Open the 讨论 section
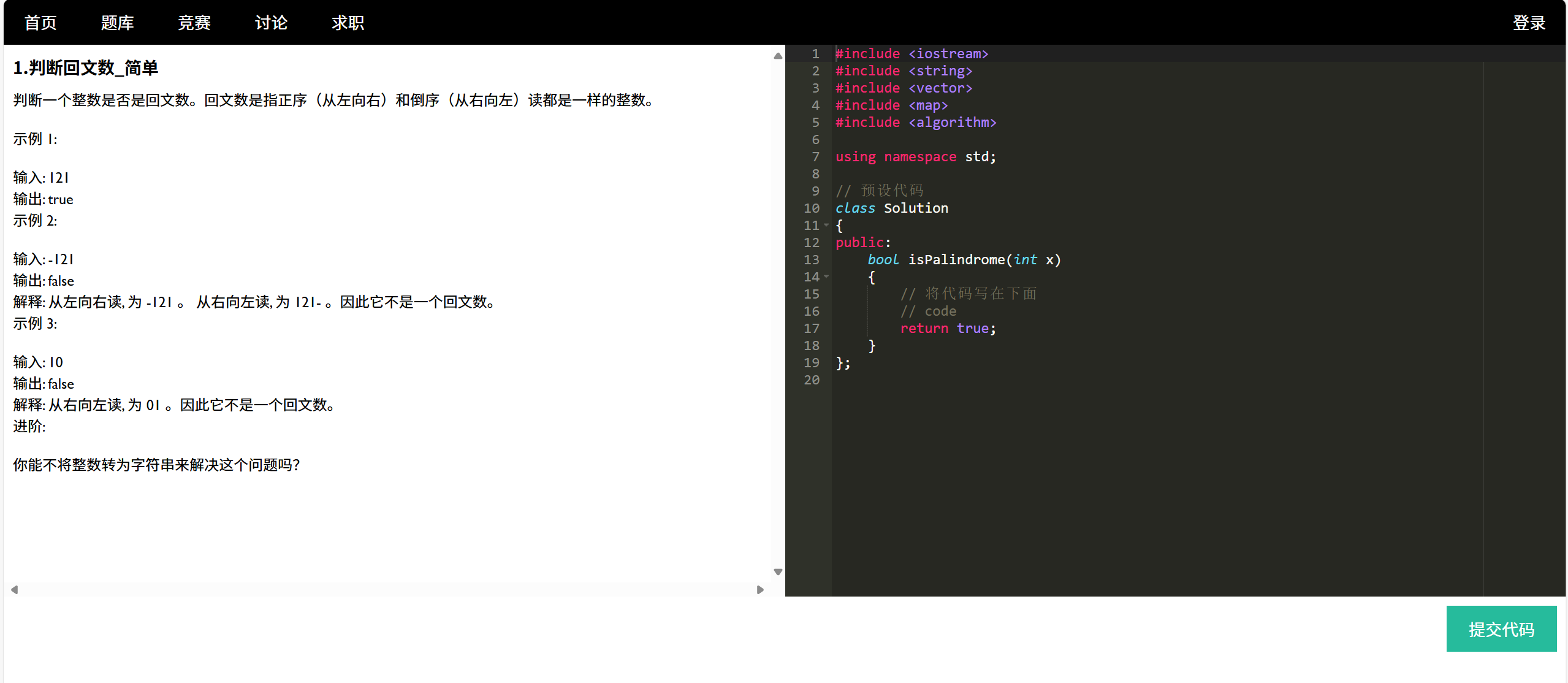This screenshot has height=683, width=1568. click(x=271, y=23)
